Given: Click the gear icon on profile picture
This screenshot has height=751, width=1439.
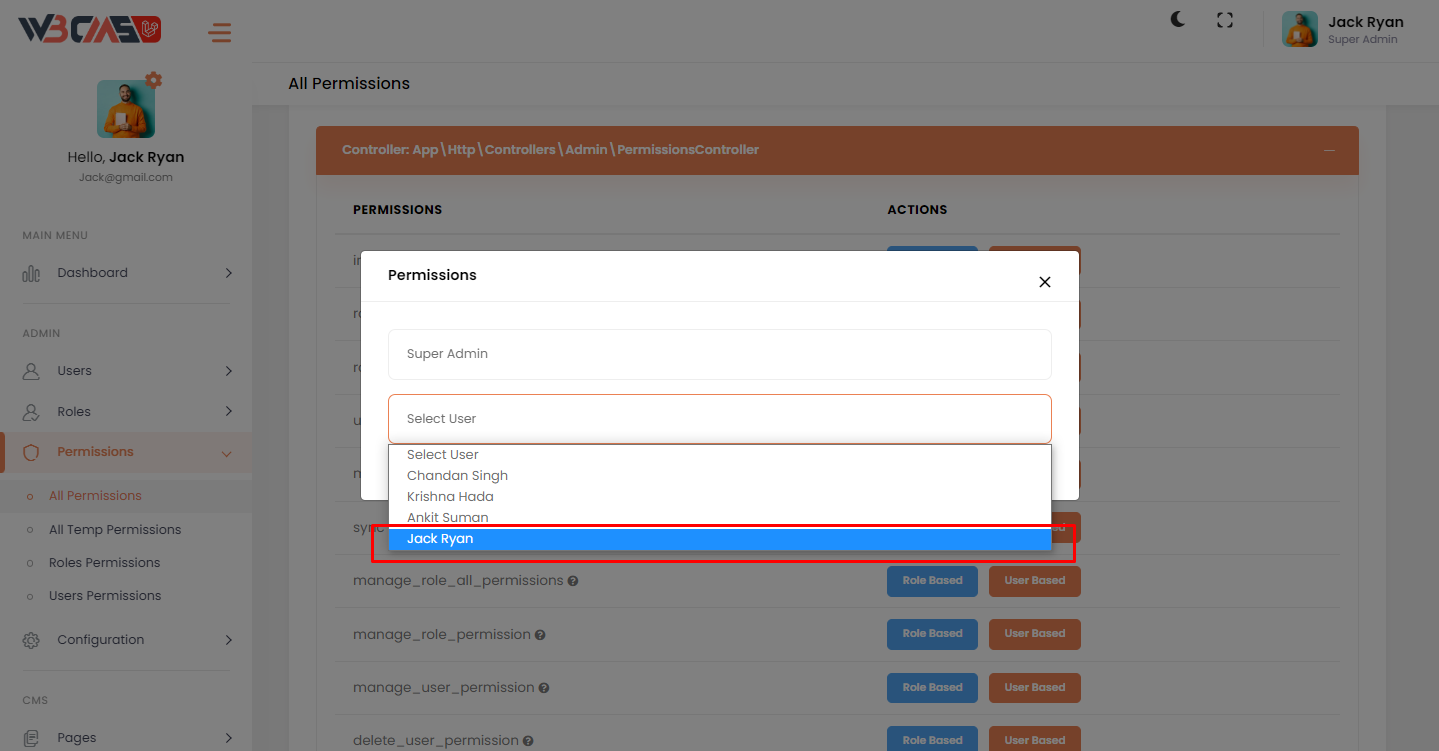Looking at the screenshot, I should (153, 80).
